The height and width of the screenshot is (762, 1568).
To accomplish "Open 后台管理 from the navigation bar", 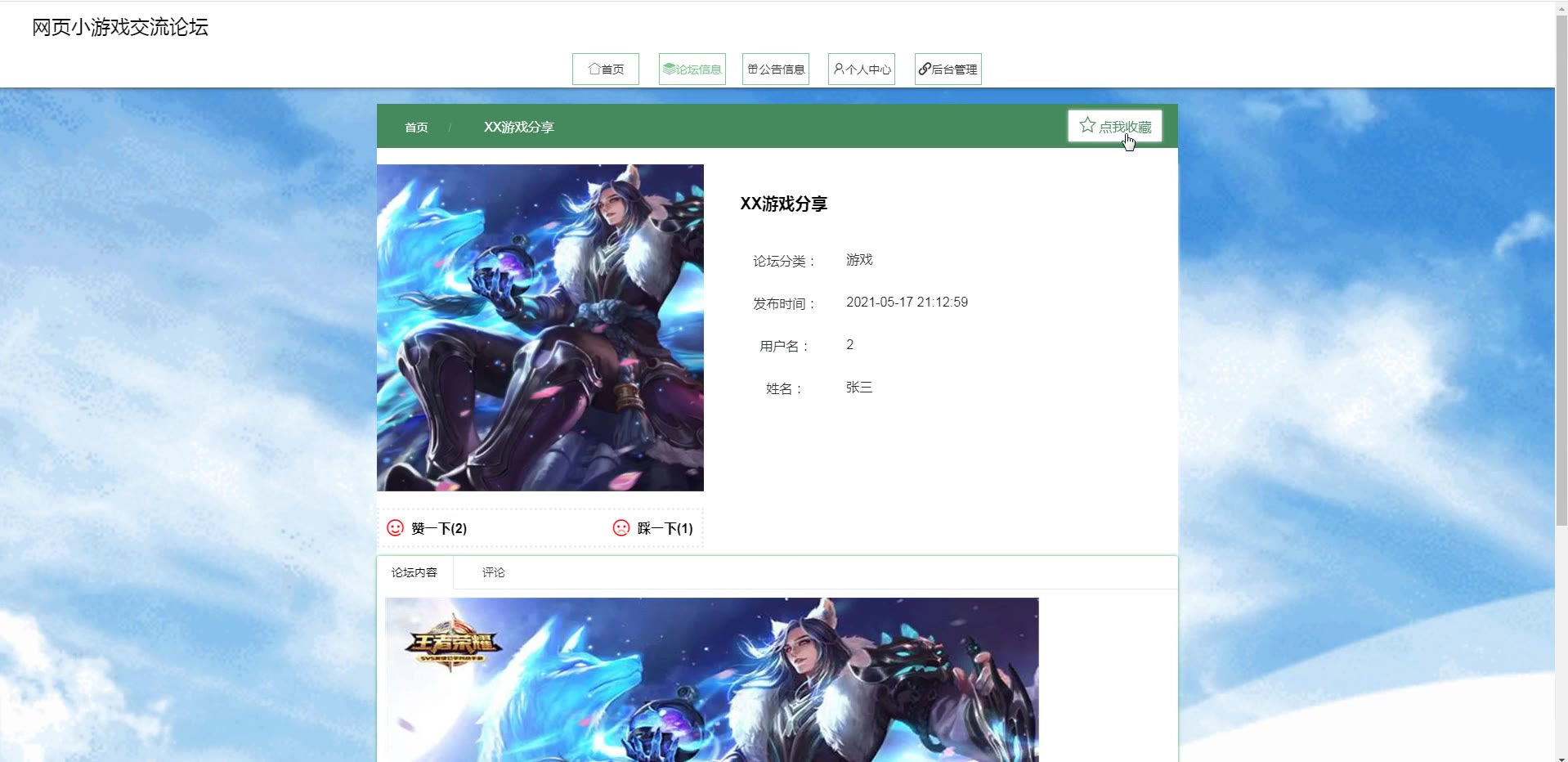I will tap(948, 69).
